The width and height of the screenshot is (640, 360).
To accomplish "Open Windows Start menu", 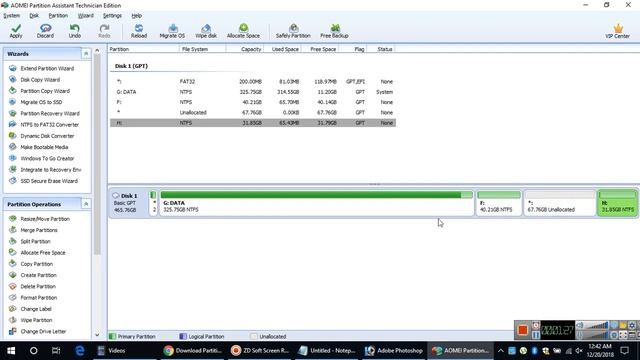I will (x=11, y=351).
